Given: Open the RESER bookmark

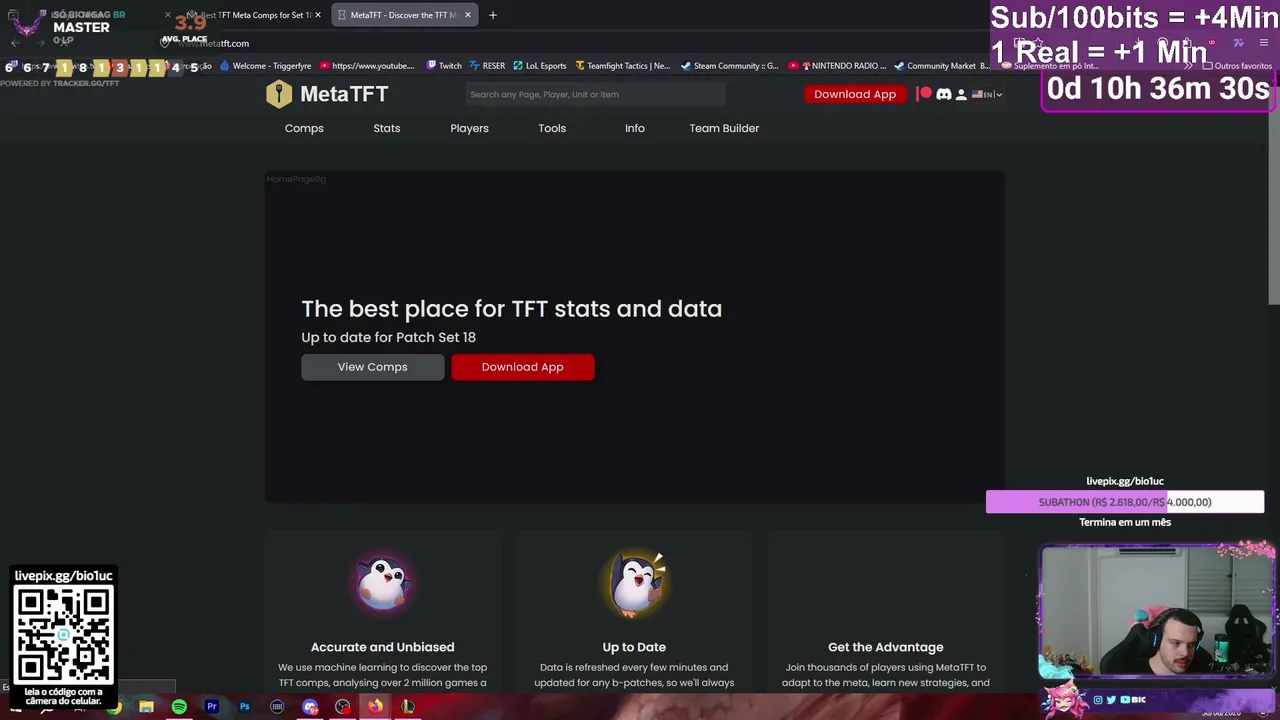Looking at the screenshot, I should (x=487, y=66).
